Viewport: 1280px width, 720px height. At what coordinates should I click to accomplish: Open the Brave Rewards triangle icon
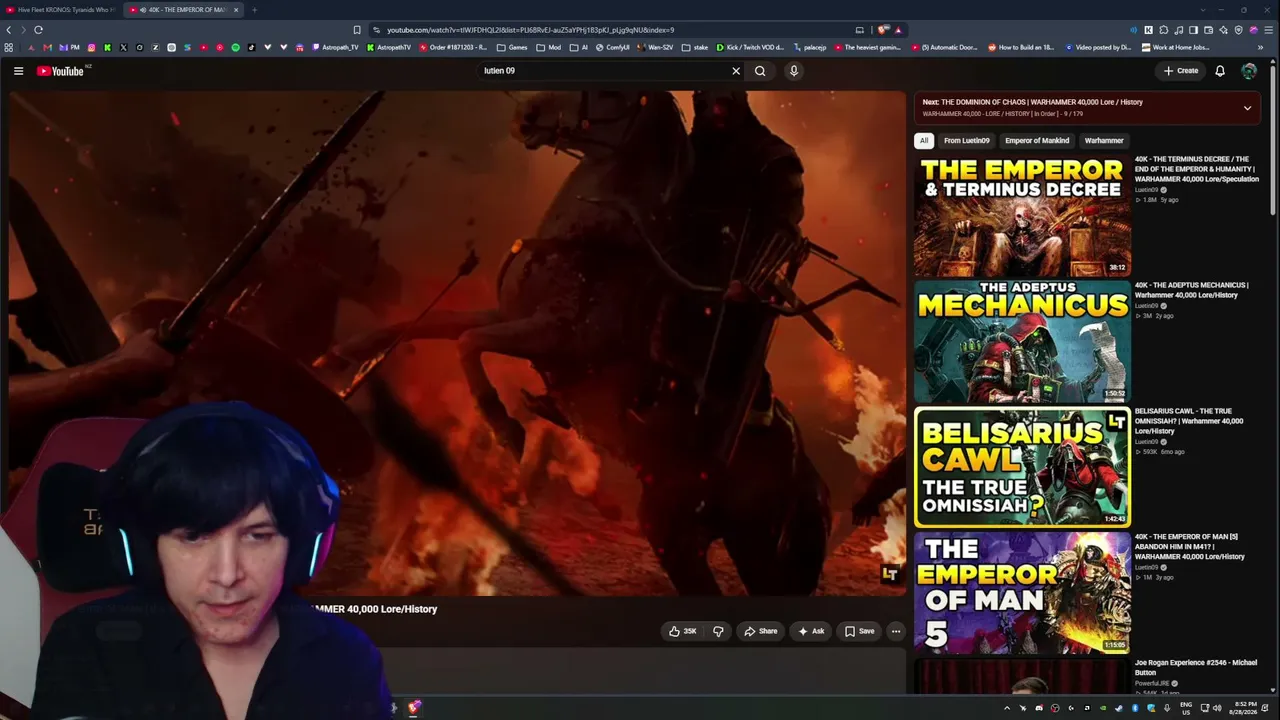[898, 30]
